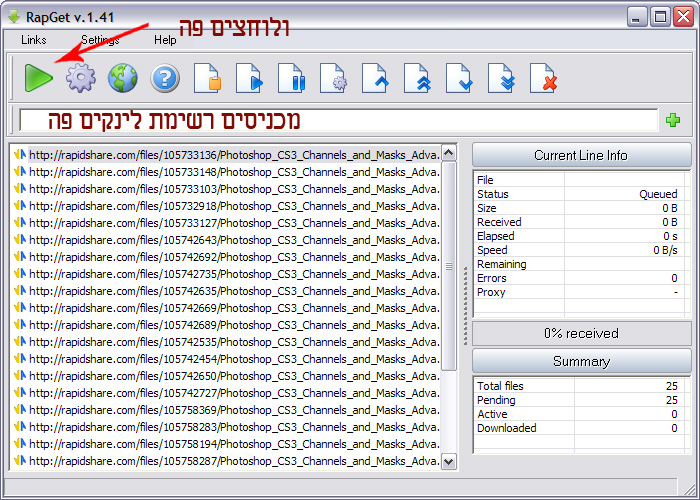Move link to top with double up-arrow icon
This screenshot has height=500, width=700.
417,79
